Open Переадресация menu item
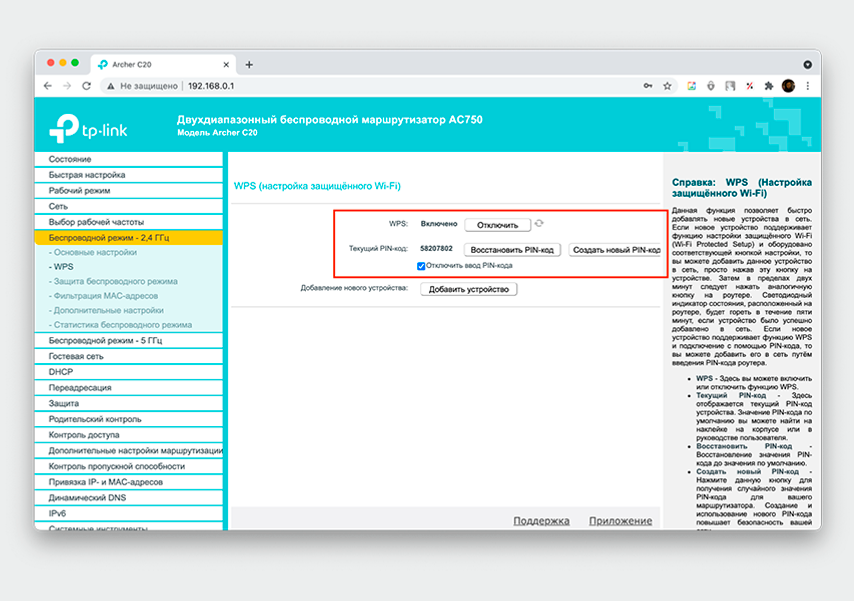The image size is (854, 601). point(129,388)
